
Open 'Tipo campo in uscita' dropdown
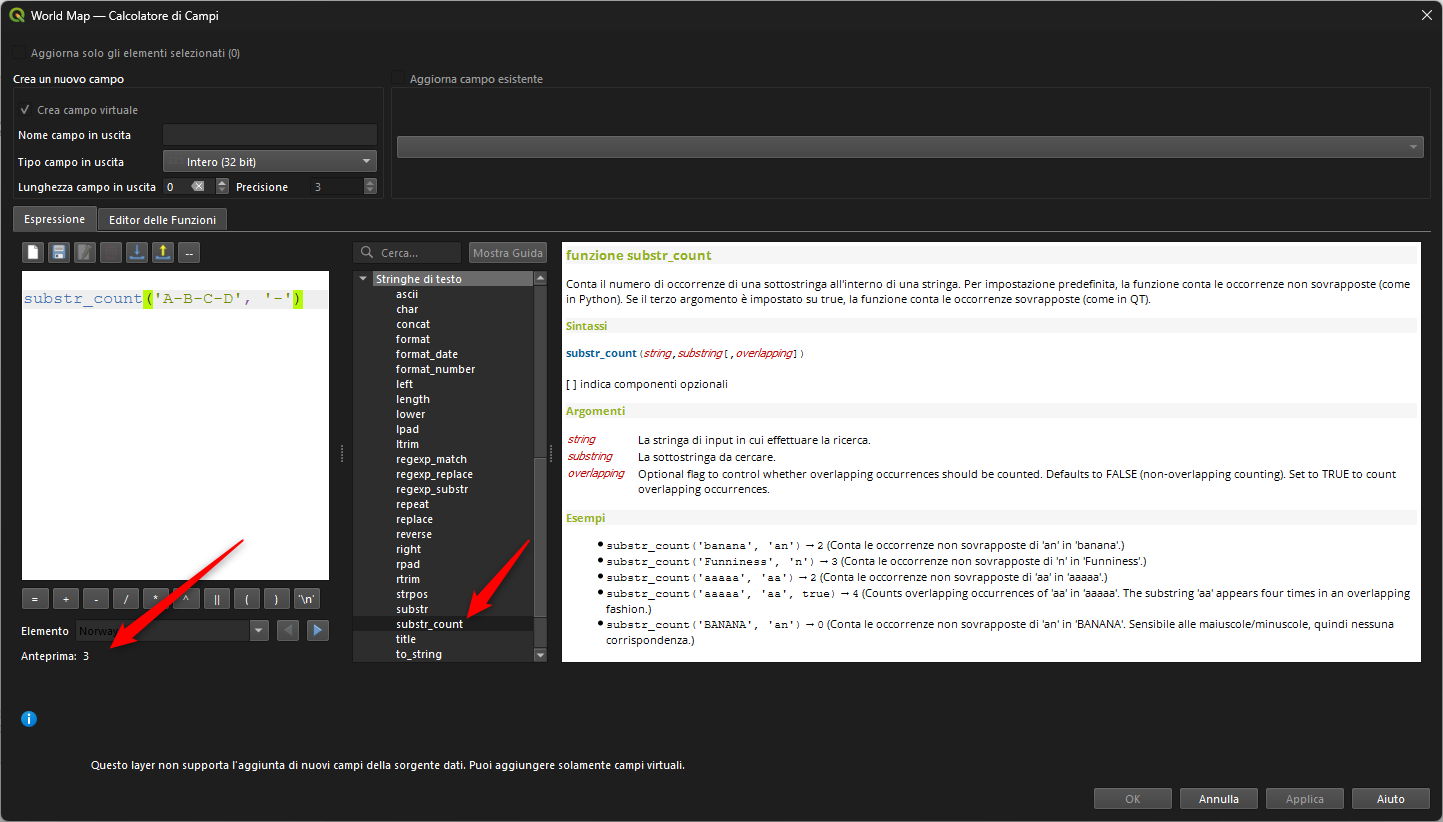(269, 161)
